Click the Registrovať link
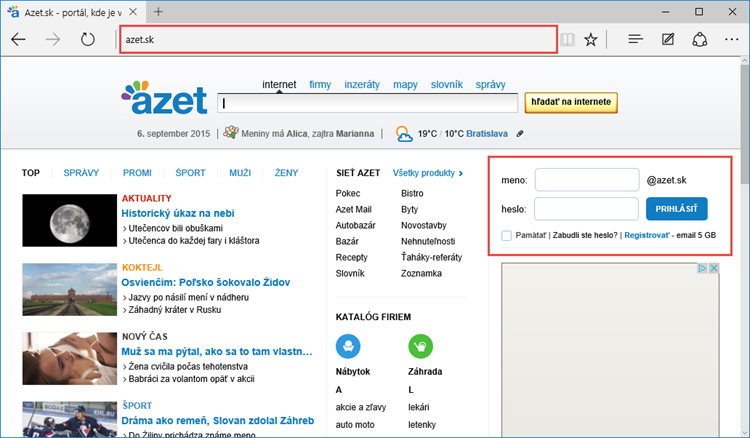Viewport: 750px width, 438px height. pos(649,235)
